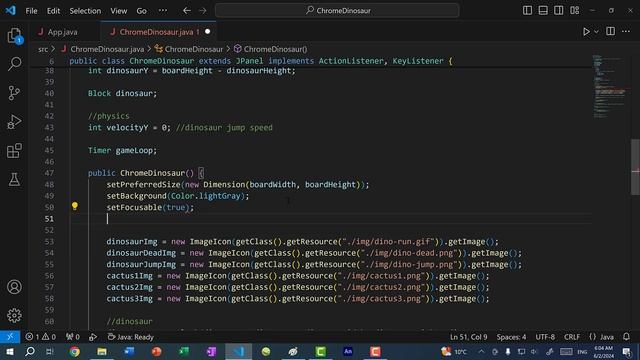This screenshot has height=360, width=640.
Task: Place cursor on line number 47
Action: click(x=49, y=173)
